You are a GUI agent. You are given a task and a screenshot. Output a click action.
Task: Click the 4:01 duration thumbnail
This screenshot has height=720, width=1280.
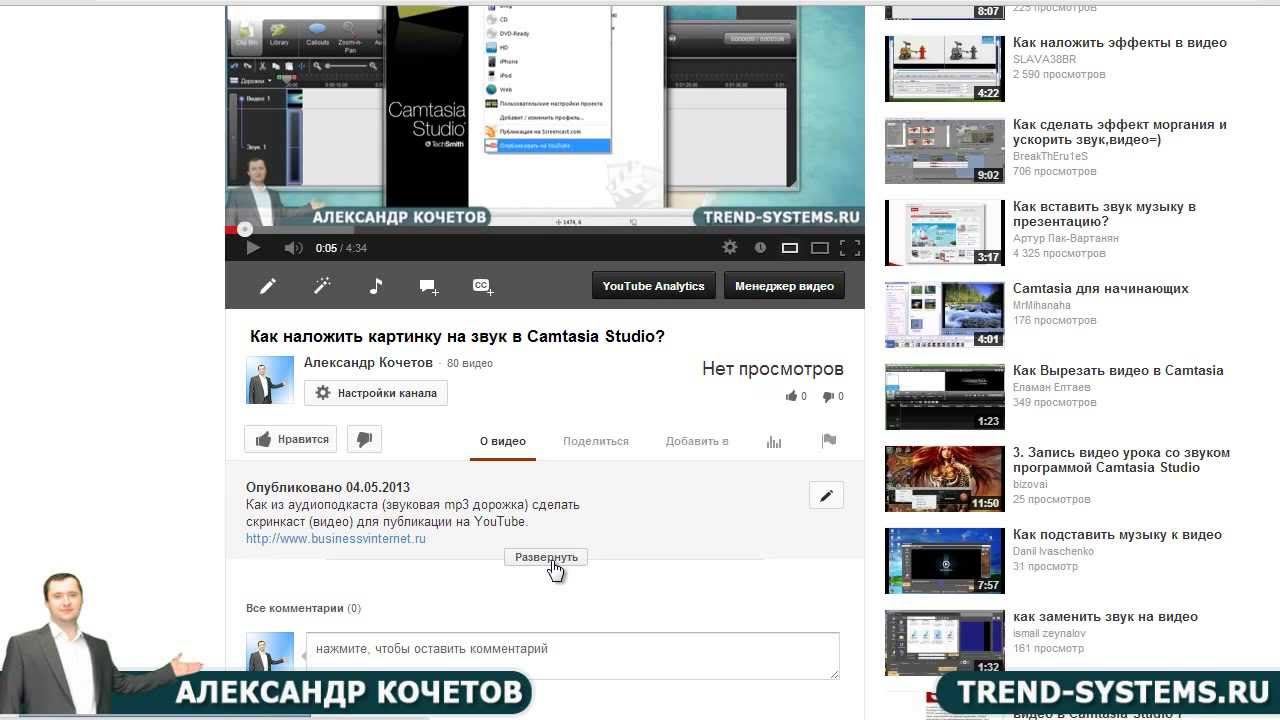pyautogui.click(x=945, y=314)
